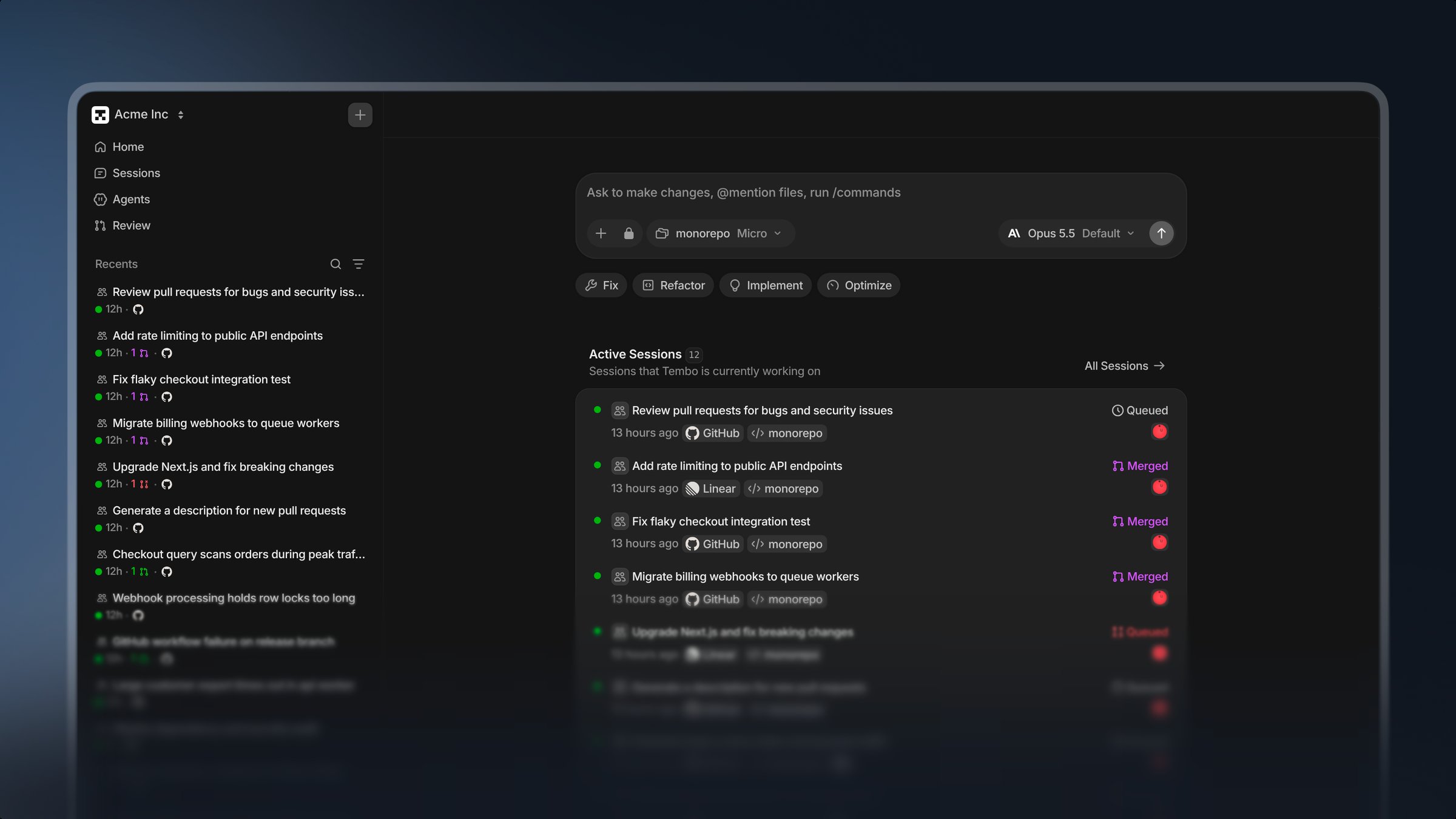This screenshot has width=1456, height=819.
Task: Open recent 'Add rate limiting to public API' item
Action: coord(231,343)
